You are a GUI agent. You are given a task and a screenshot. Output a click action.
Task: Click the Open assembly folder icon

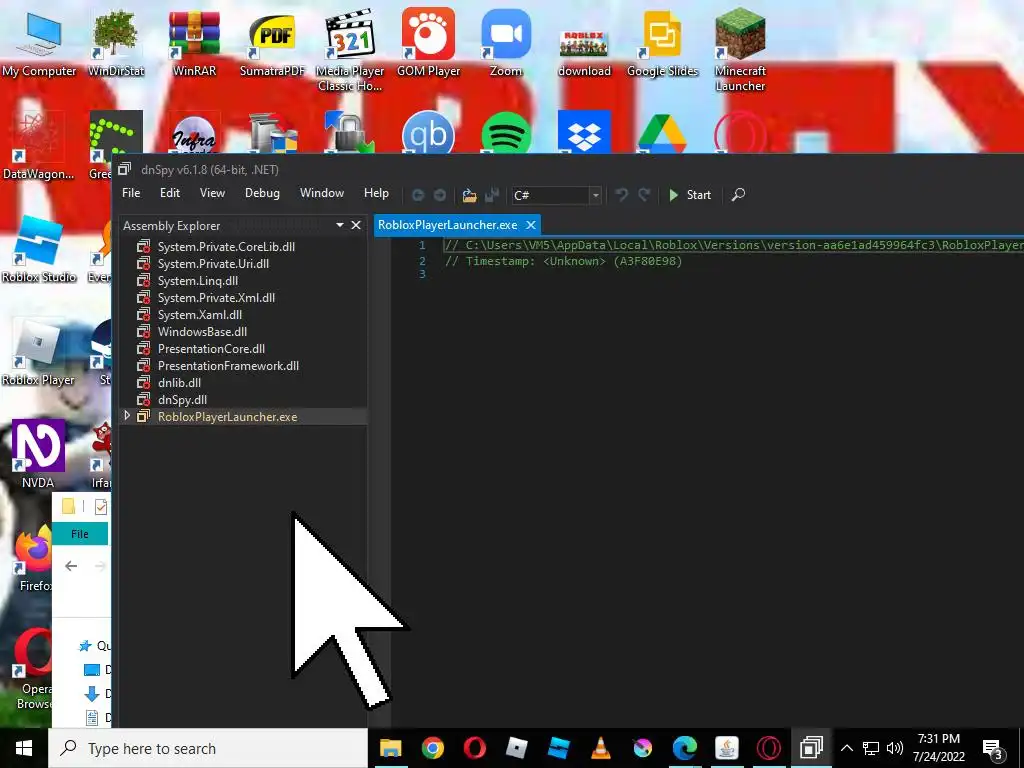click(x=469, y=195)
